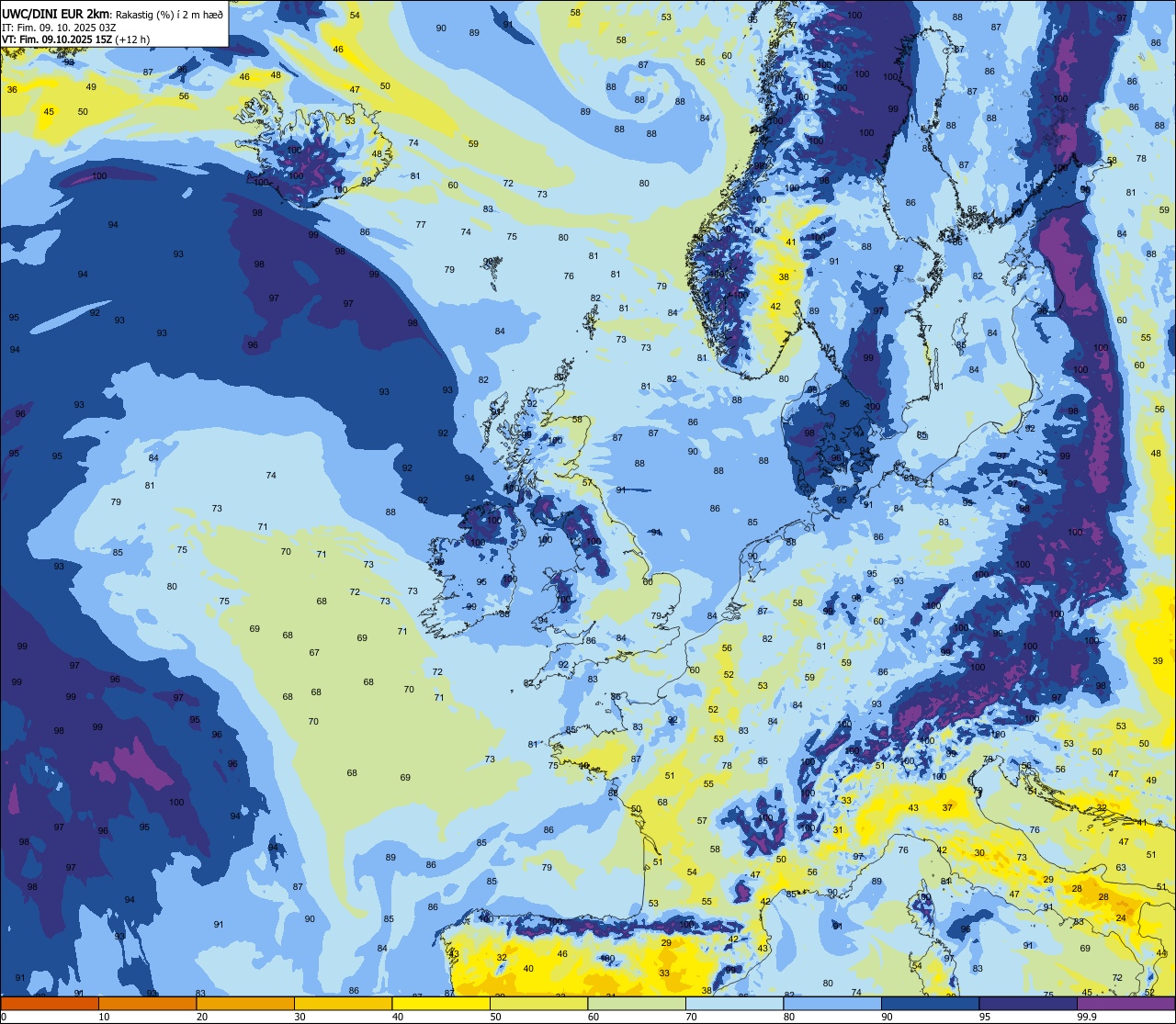Click the legend scale label "40"
This screenshot has width=1176, height=1024.
click(x=397, y=1017)
